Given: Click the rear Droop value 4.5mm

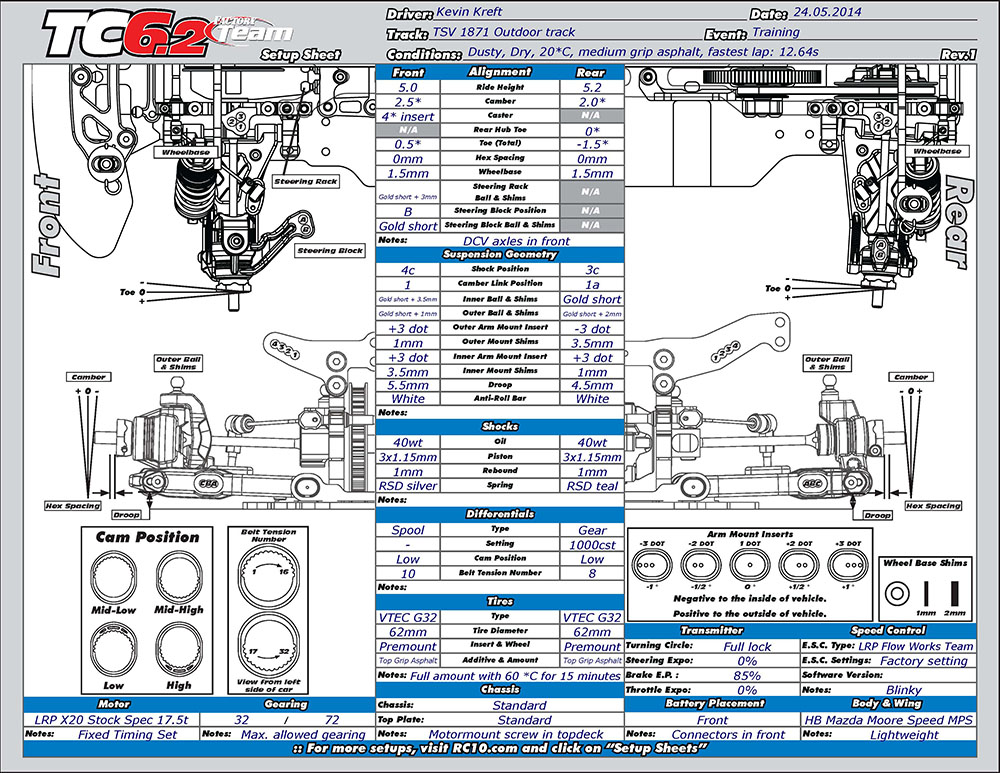Looking at the screenshot, I should [592, 385].
